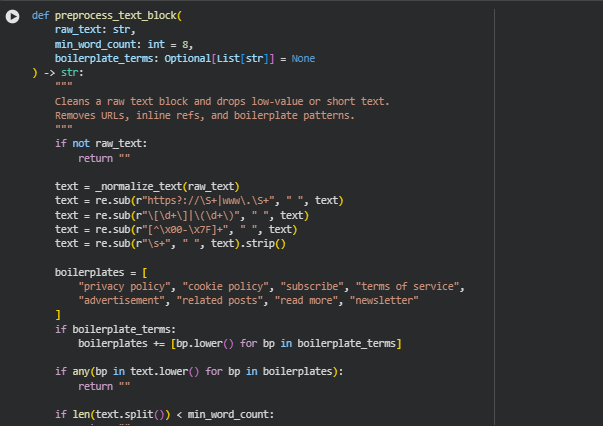Click the "privacy policy" string
Viewport: 603px width, 426px height.
coord(126,286)
